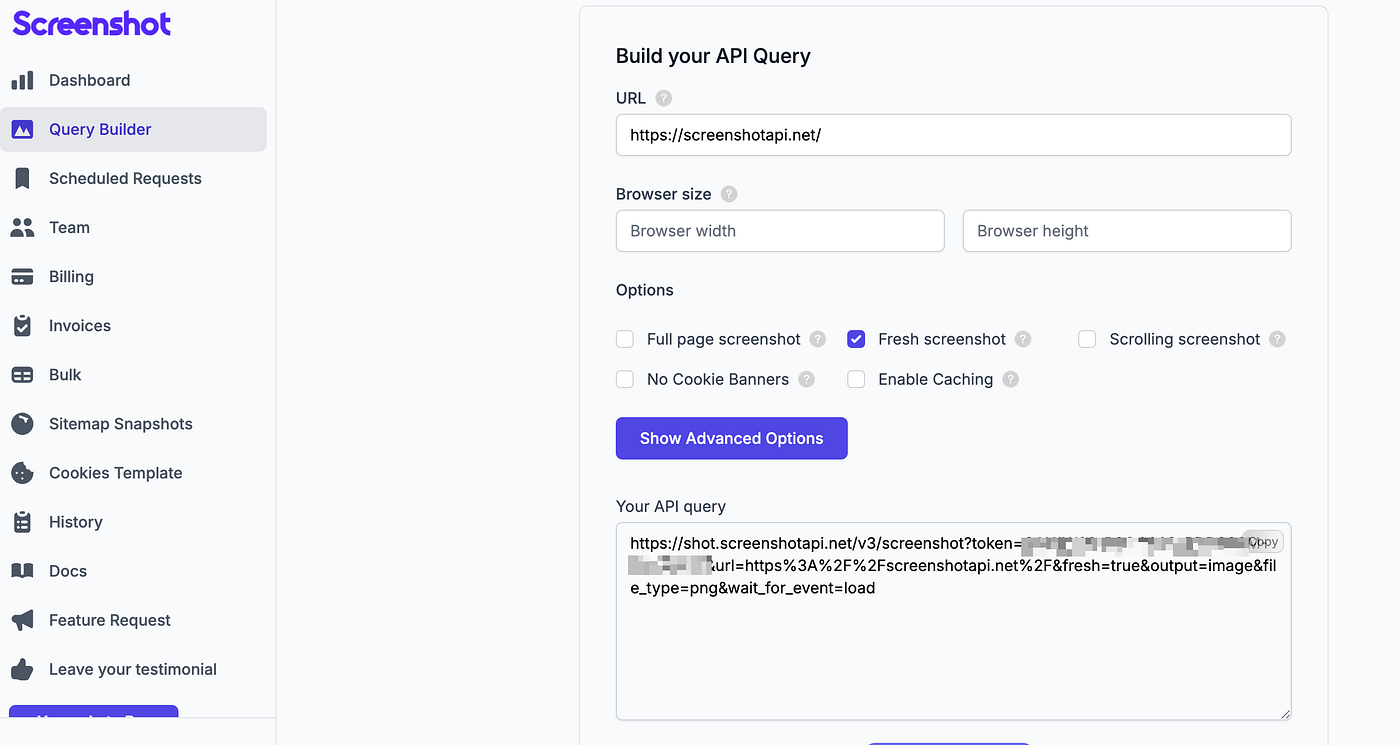
Task: Click the Scheduled Requests bookmark icon
Action: pos(22,178)
